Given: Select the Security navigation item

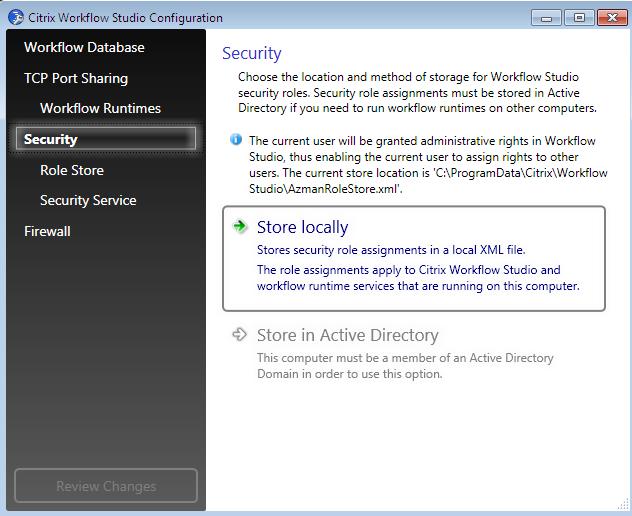Looking at the screenshot, I should click(x=106, y=139).
